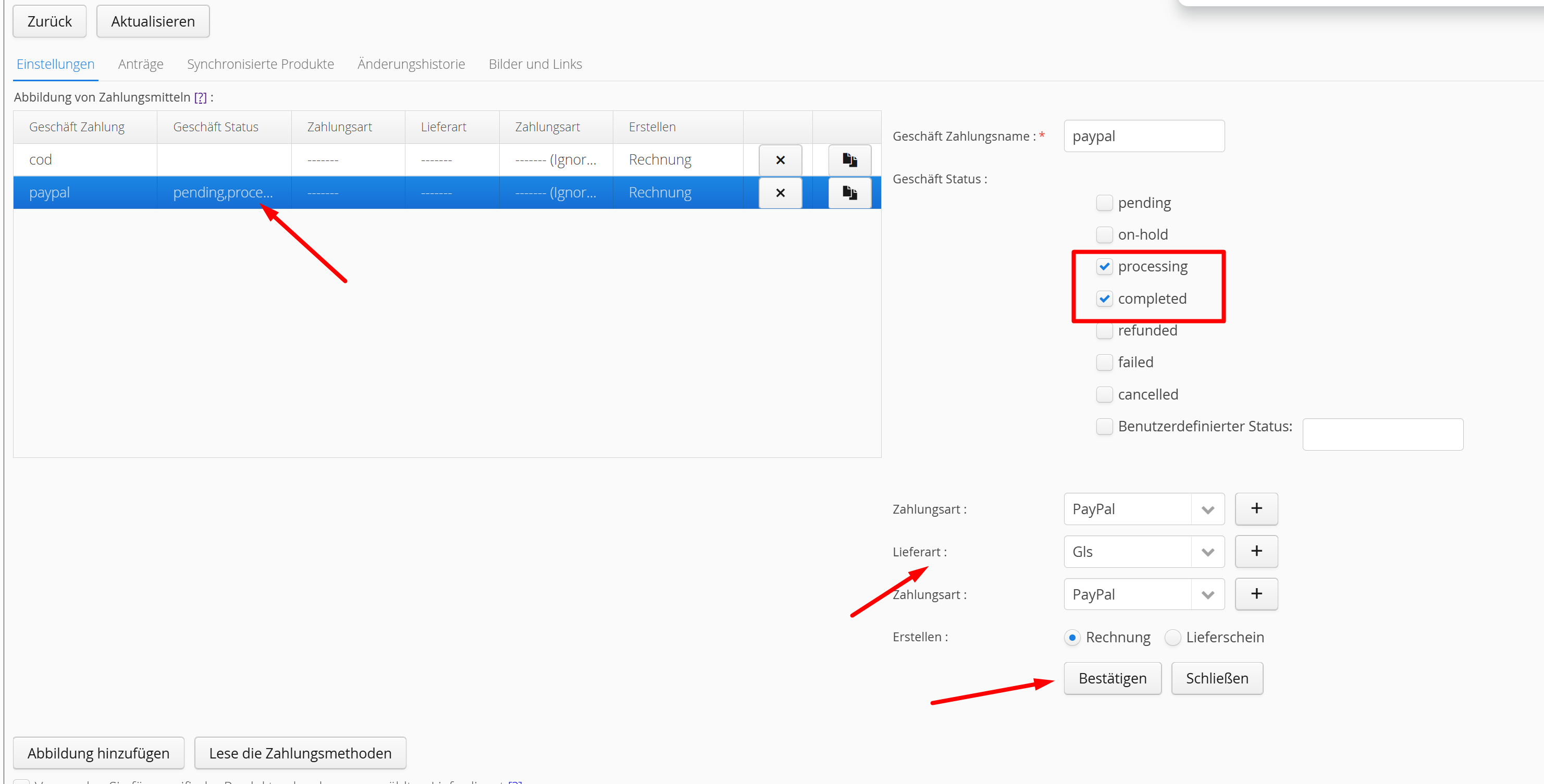Switch to the Anträge tab
This screenshot has width=1544, height=784.
[140, 64]
